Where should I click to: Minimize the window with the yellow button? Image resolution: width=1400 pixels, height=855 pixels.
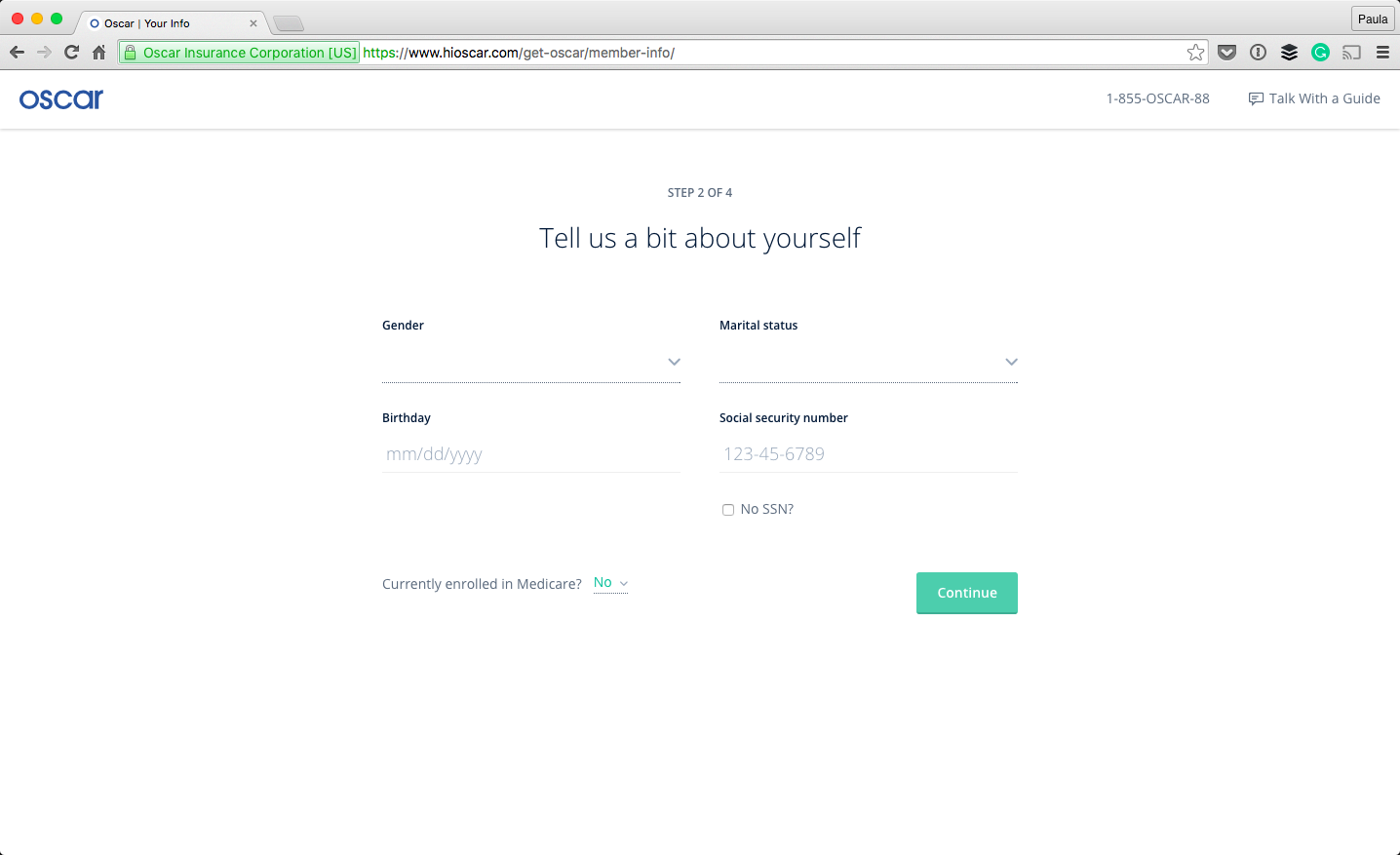coord(37,19)
